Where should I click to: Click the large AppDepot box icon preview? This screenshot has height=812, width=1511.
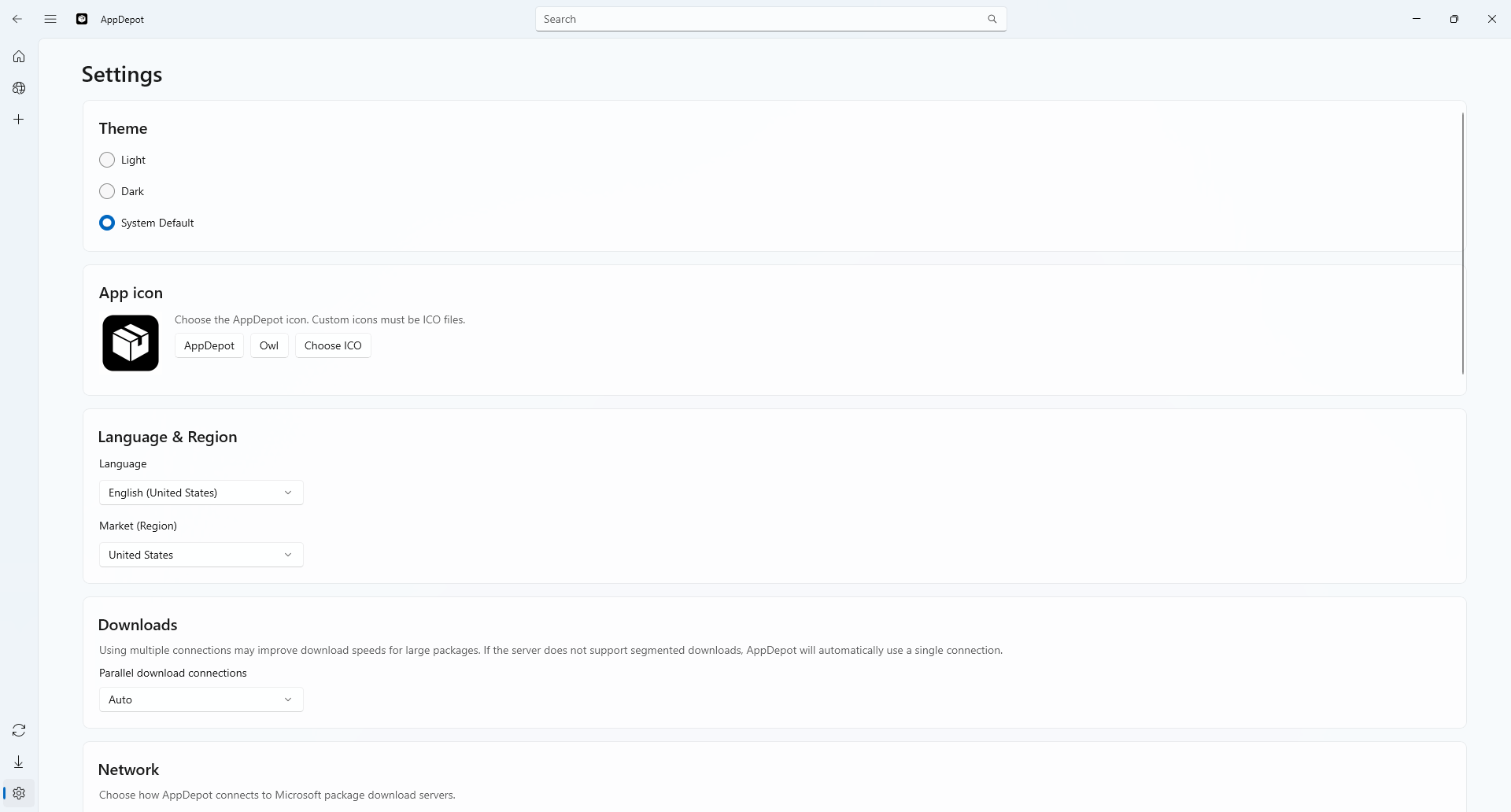click(x=131, y=343)
